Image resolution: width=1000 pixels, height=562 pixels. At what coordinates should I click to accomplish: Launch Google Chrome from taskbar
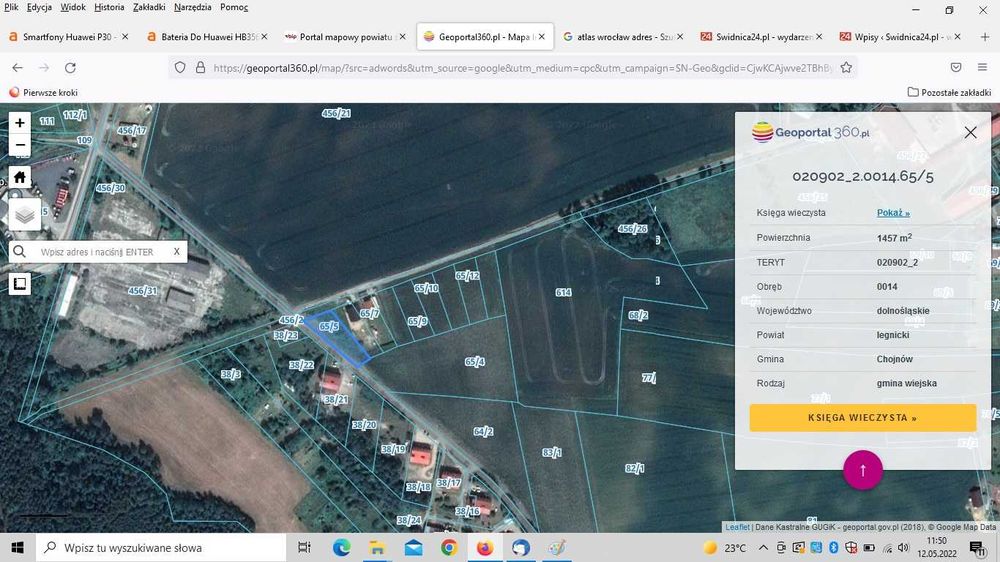449,548
